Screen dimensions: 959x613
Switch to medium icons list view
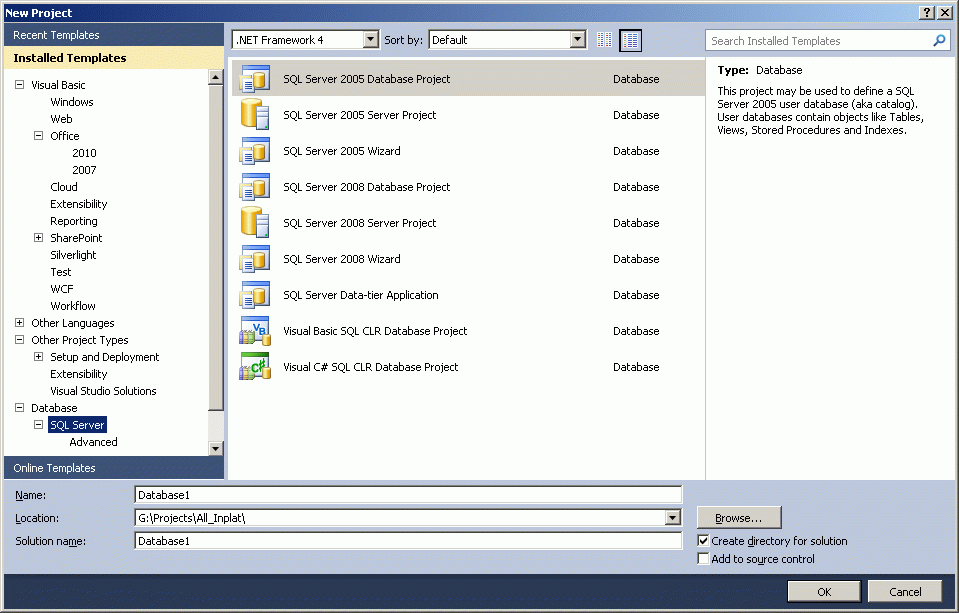click(631, 40)
